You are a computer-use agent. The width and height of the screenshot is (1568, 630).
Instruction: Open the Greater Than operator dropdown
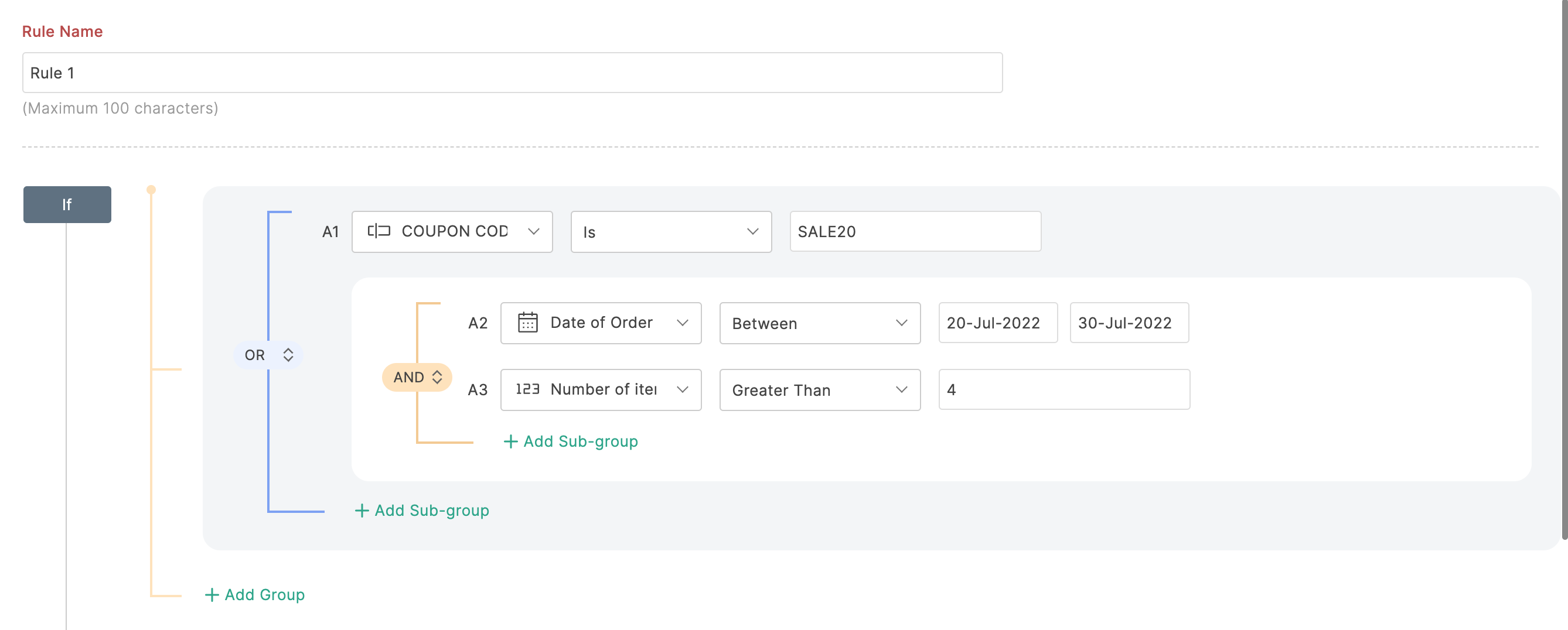(x=819, y=390)
